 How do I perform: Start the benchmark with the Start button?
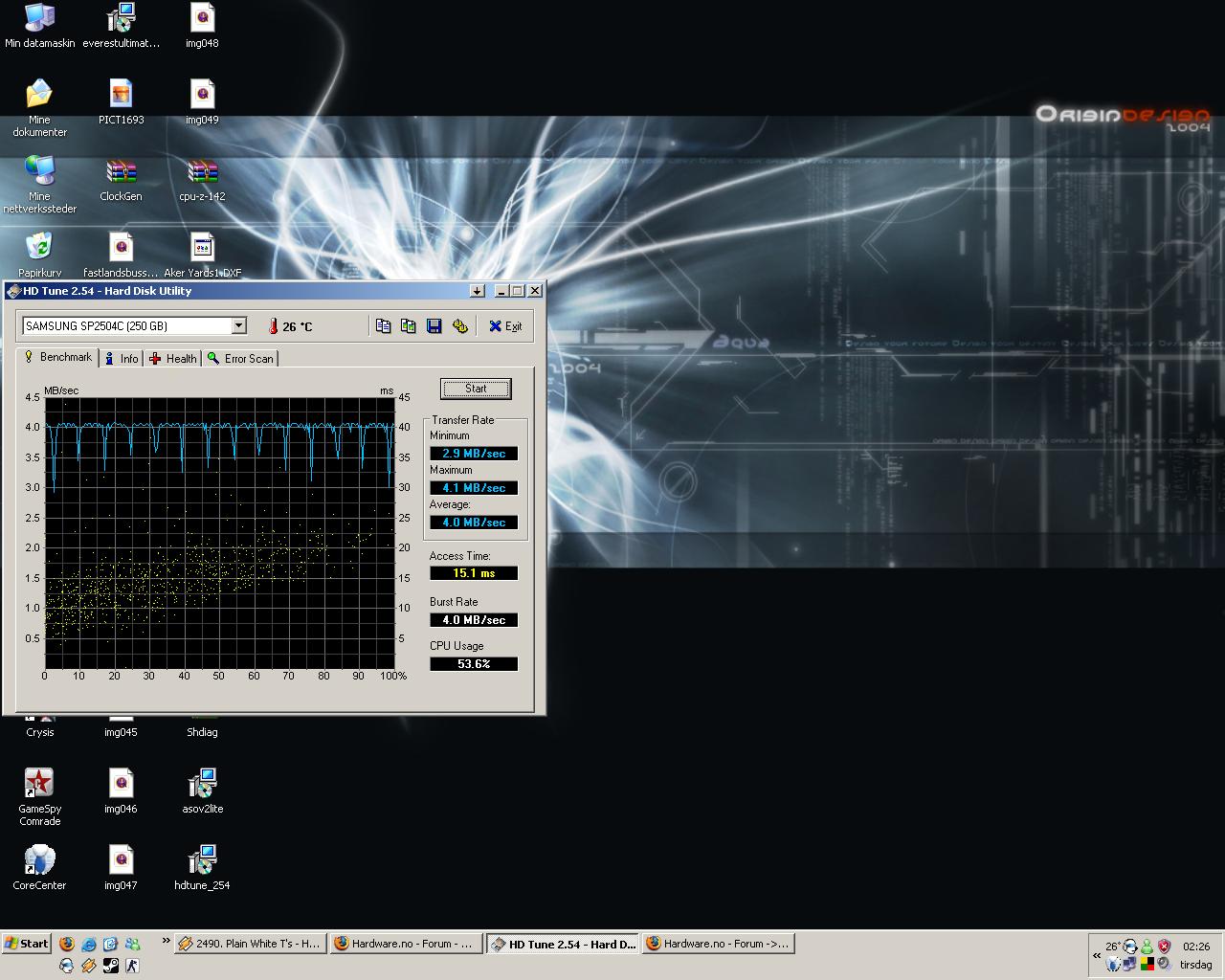(476, 389)
